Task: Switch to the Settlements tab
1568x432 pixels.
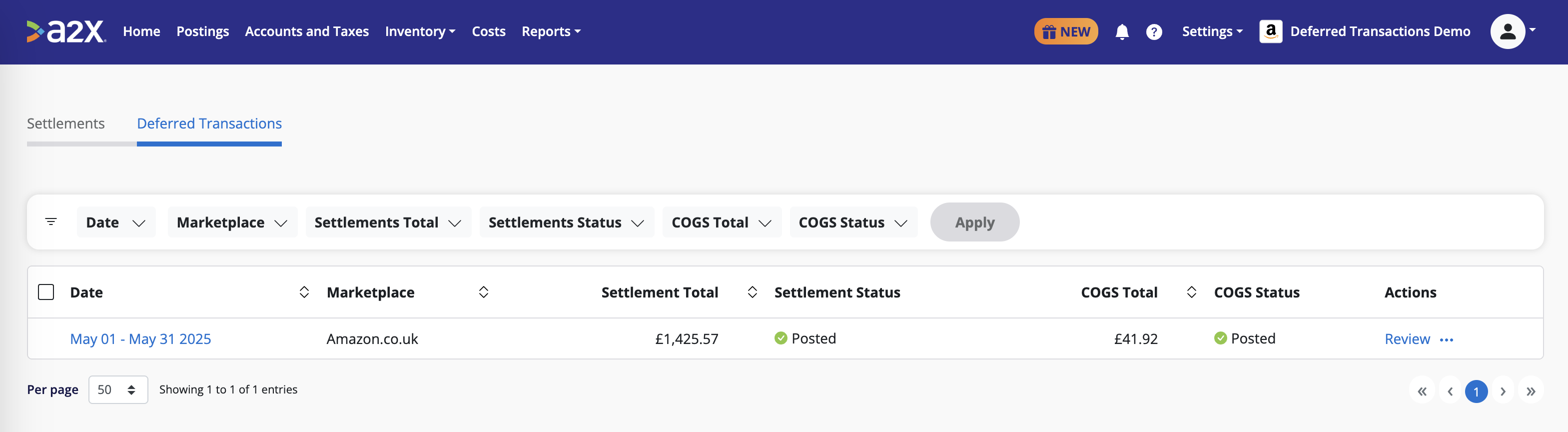Action: (66, 123)
